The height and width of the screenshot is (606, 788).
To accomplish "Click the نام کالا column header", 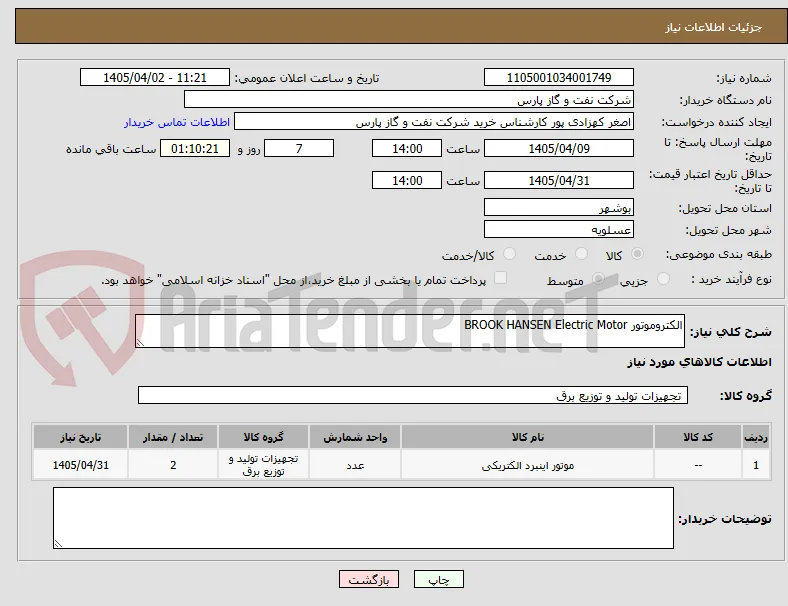I will coord(528,437).
